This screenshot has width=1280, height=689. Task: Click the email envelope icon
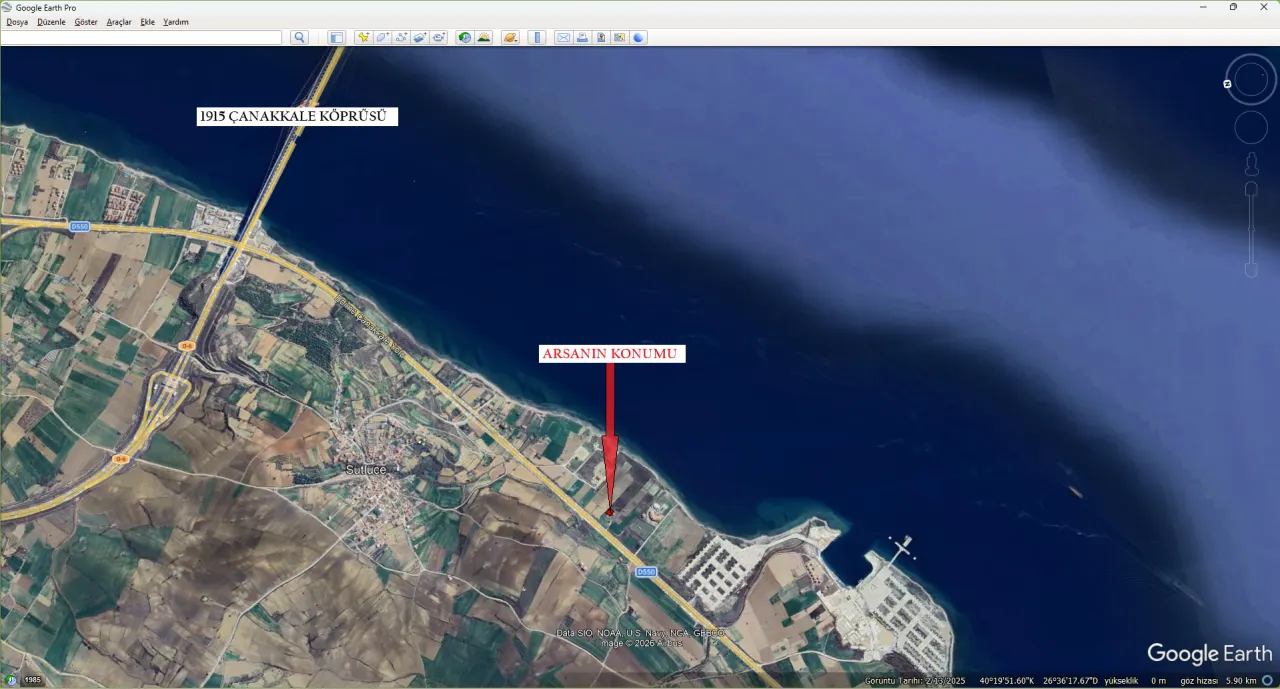coord(563,38)
